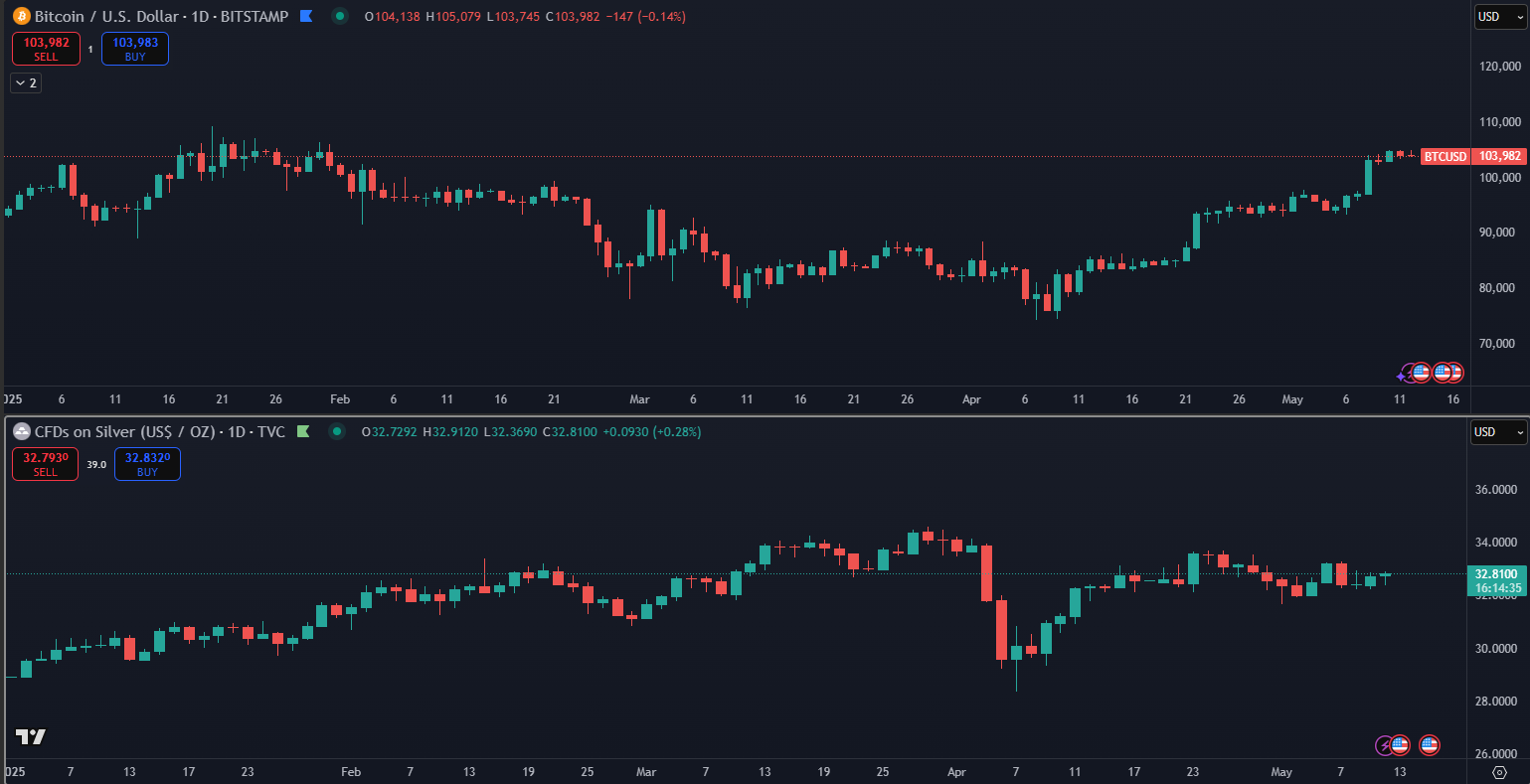1530x784 pixels.
Task: Click the BTCUSD price label on price axis
Action: tap(1445, 157)
